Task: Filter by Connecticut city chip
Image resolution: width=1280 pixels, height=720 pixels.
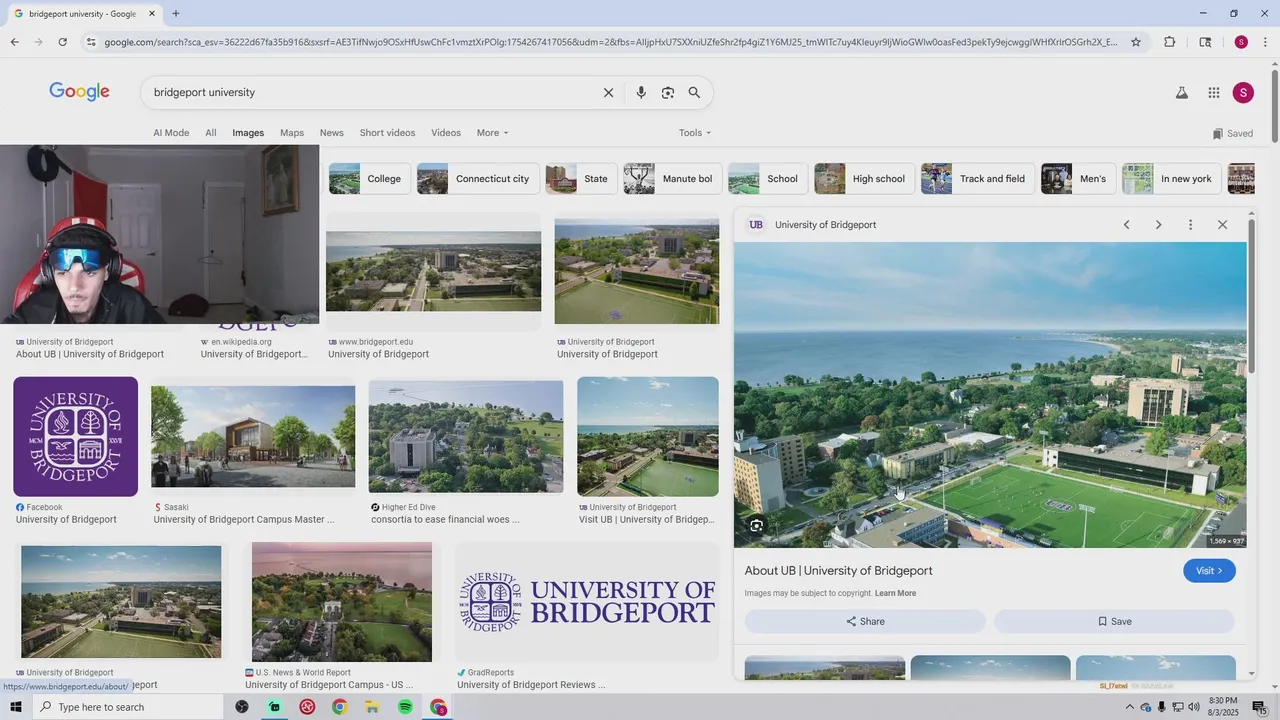Action: pos(478,179)
